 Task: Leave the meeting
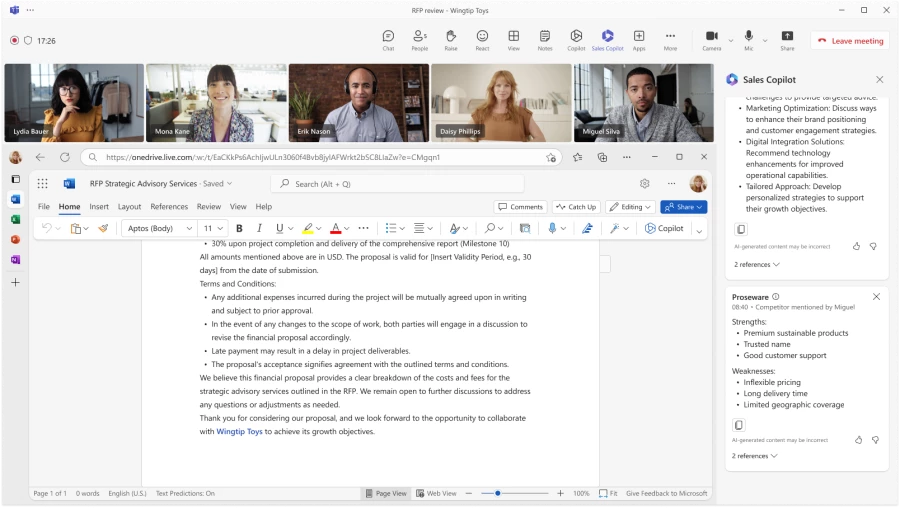coord(850,41)
